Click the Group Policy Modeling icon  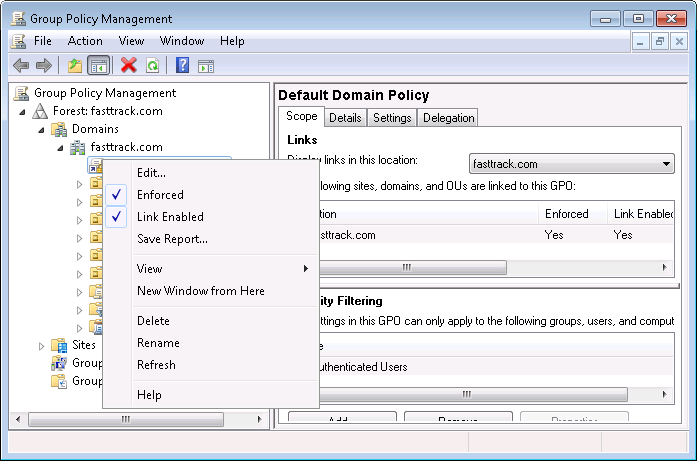click(59, 363)
